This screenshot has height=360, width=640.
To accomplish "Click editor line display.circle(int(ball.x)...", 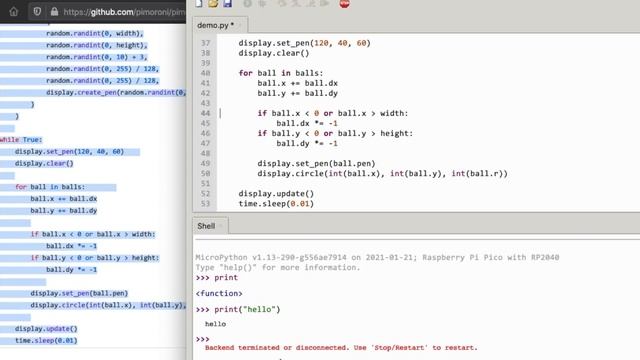I will click(382, 173).
